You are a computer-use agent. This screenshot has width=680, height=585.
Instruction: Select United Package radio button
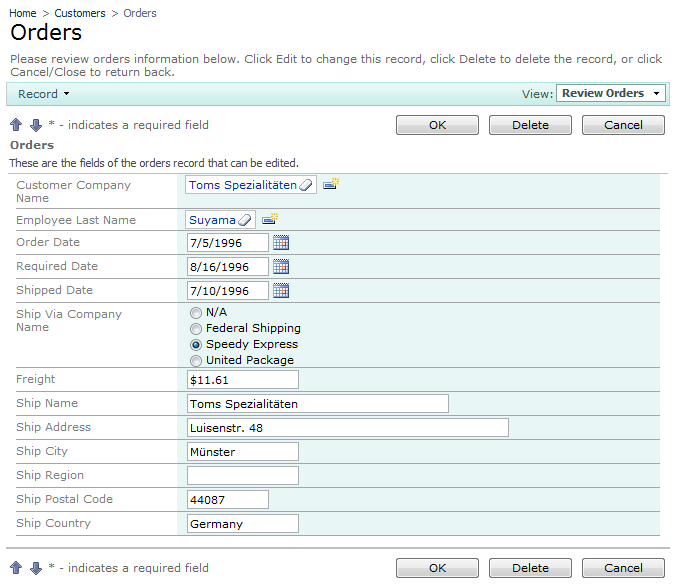196,361
